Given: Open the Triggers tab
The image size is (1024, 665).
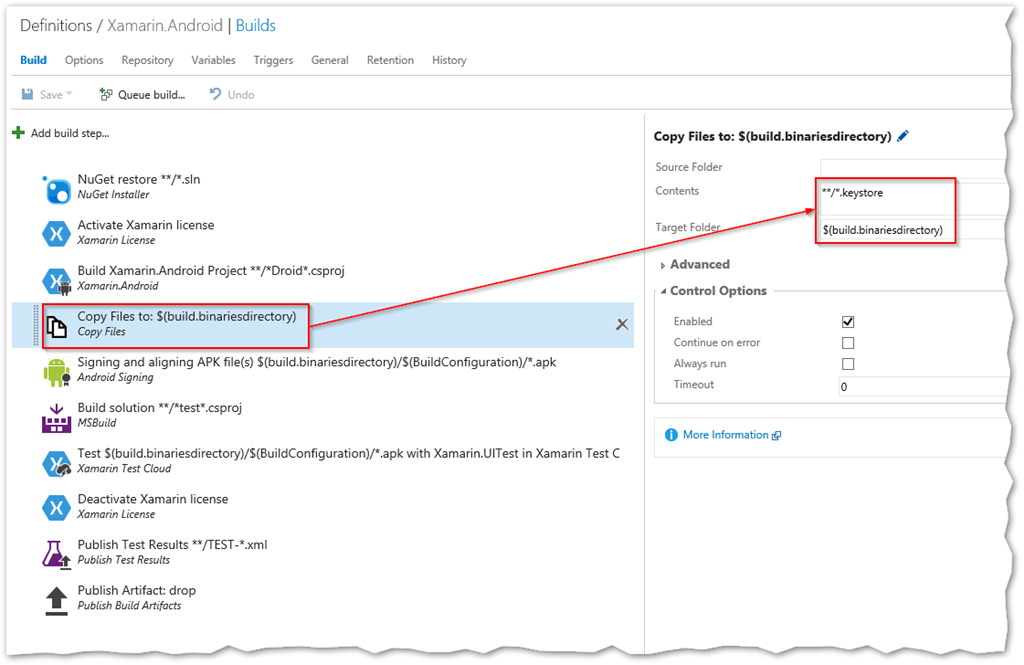Looking at the screenshot, I should coord(273,60).
